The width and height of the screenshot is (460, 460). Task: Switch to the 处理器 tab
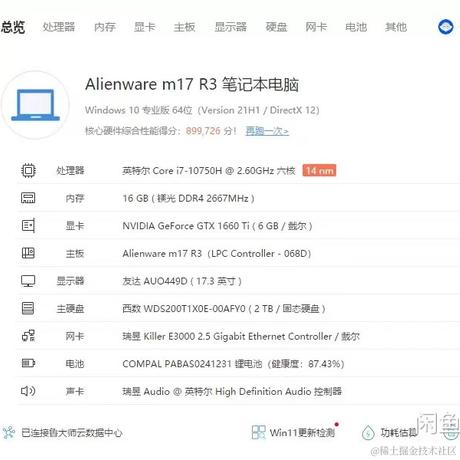[59, 27]
